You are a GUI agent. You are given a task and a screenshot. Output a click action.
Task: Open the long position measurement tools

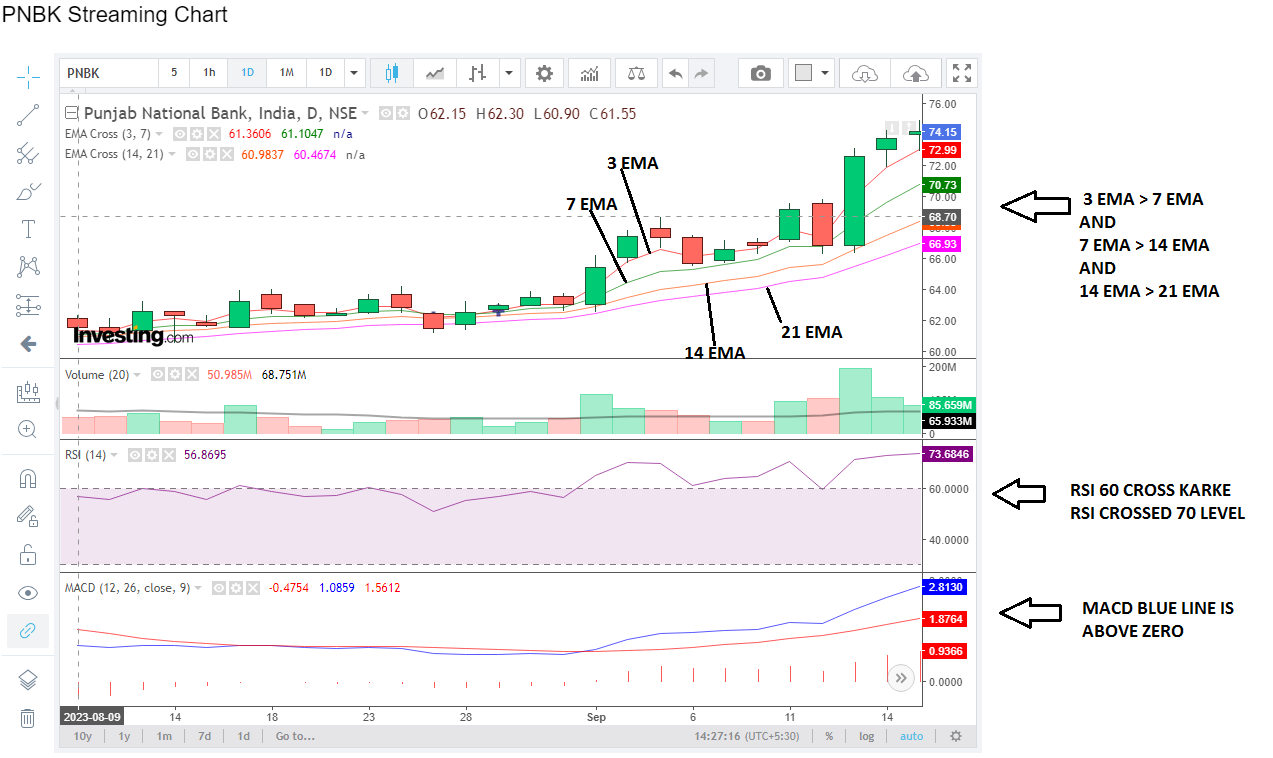point(28,304)
